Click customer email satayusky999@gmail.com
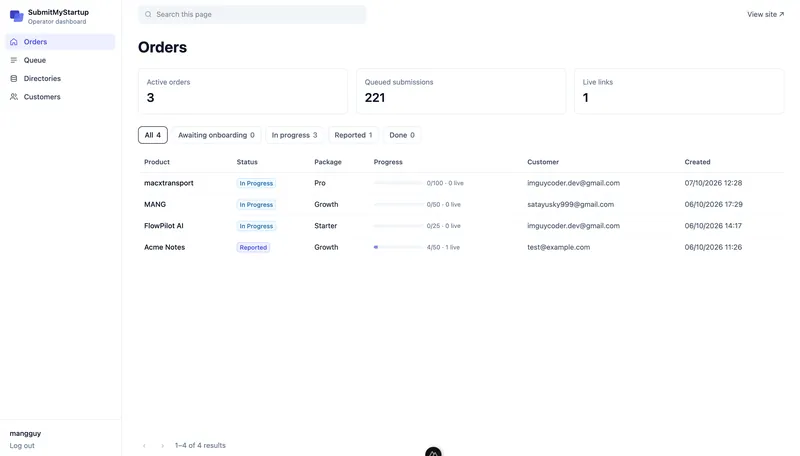The height and width of the screenshot is (456, 800). [x=570, y=205]
